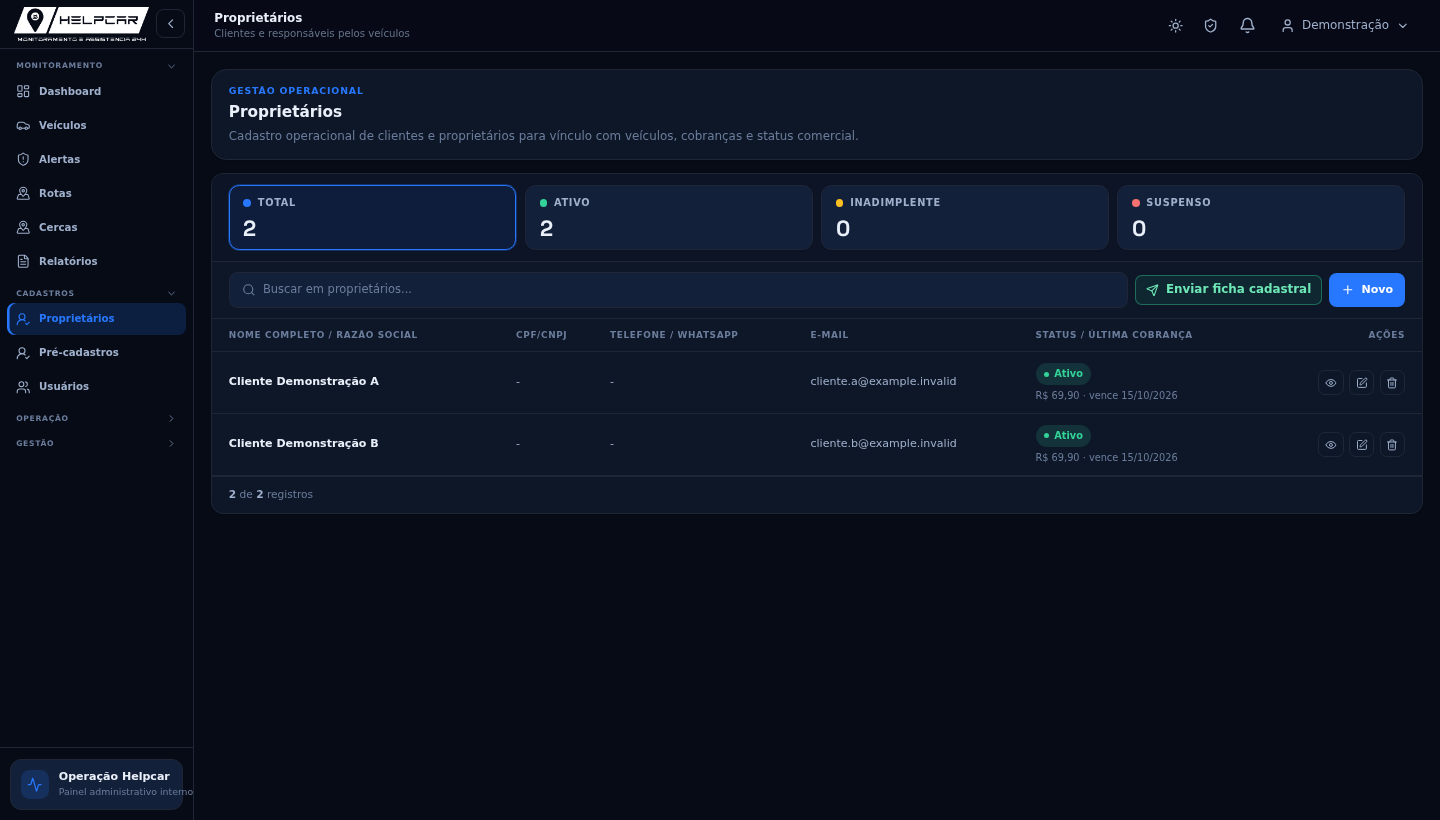Filter by the Suspenso card
Screen dimensions: 1440x820
click(1260, 217)
